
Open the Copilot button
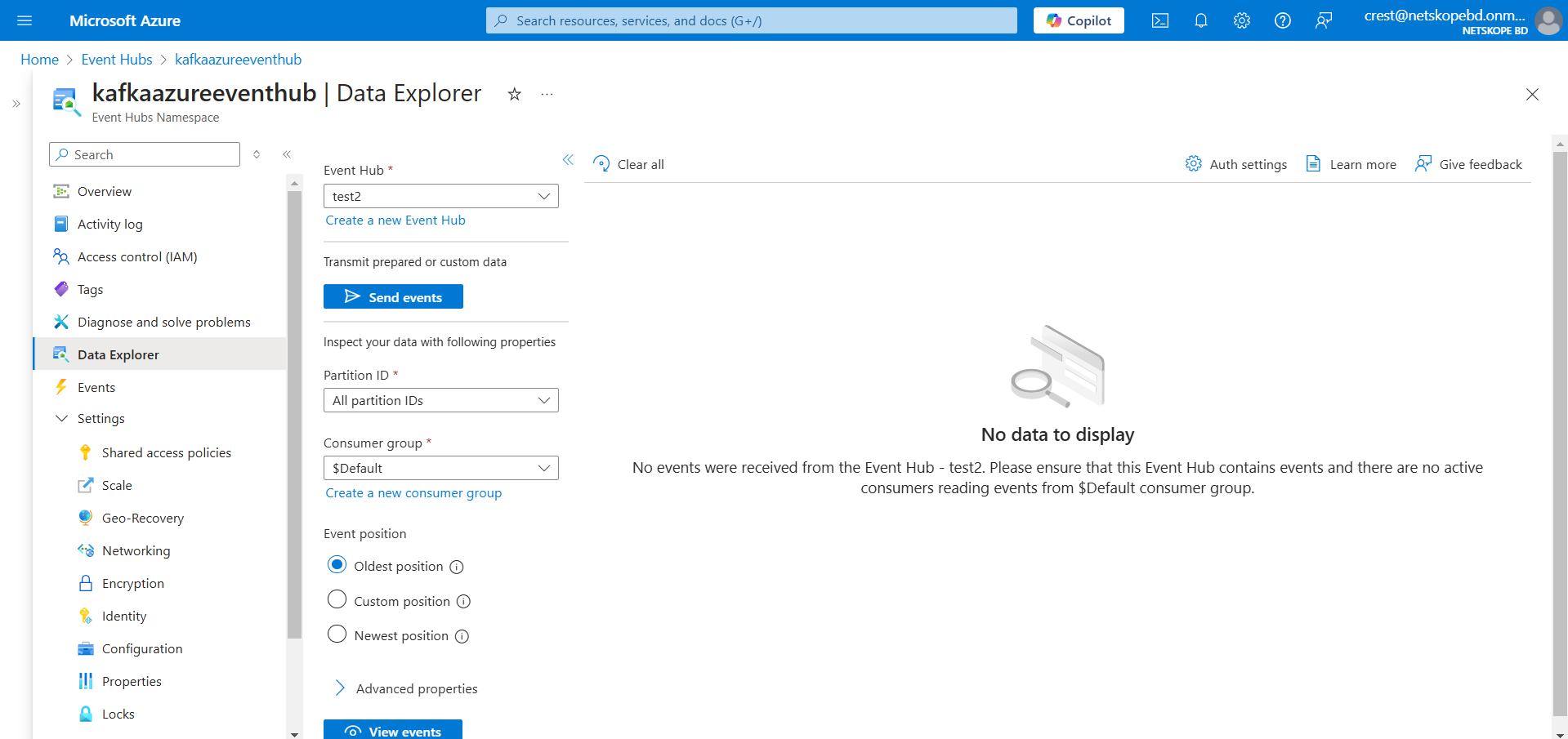[x=1079, y=20]
